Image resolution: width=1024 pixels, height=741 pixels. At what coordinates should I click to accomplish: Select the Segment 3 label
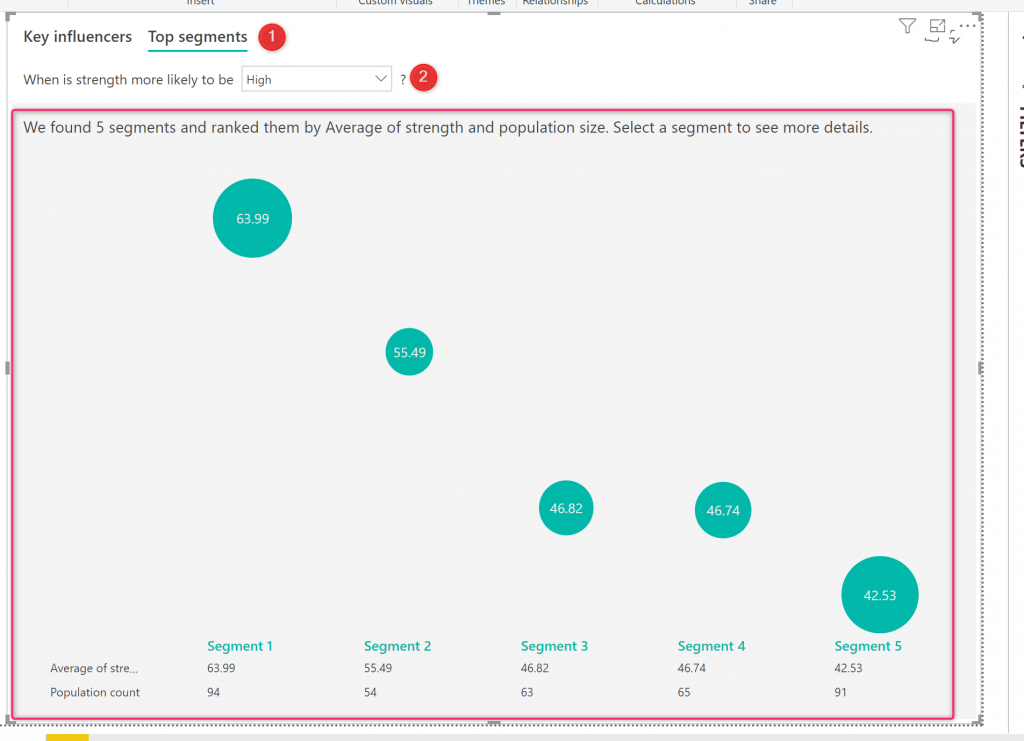pyautogui.click(x=554, y=646)
